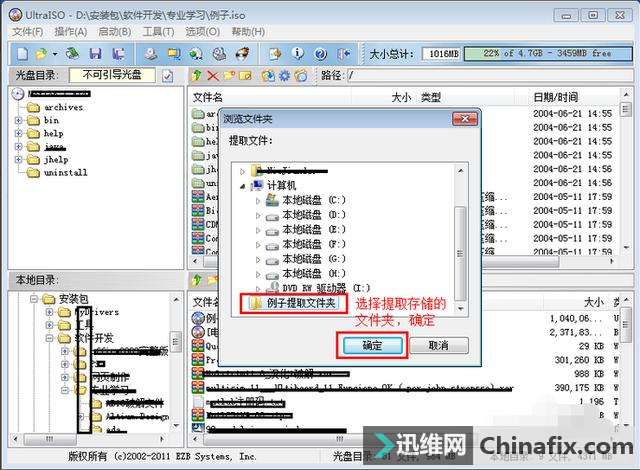Click the green Up arrow in local toolbar

[197, 280]
